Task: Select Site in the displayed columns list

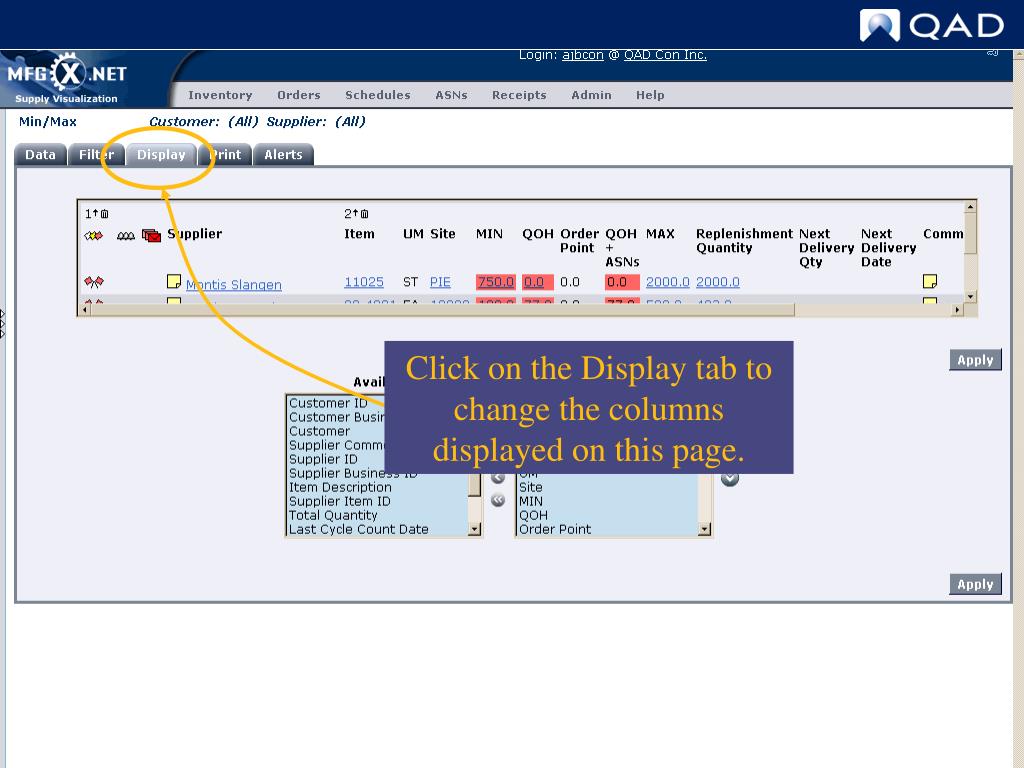Action: point(530,487)
